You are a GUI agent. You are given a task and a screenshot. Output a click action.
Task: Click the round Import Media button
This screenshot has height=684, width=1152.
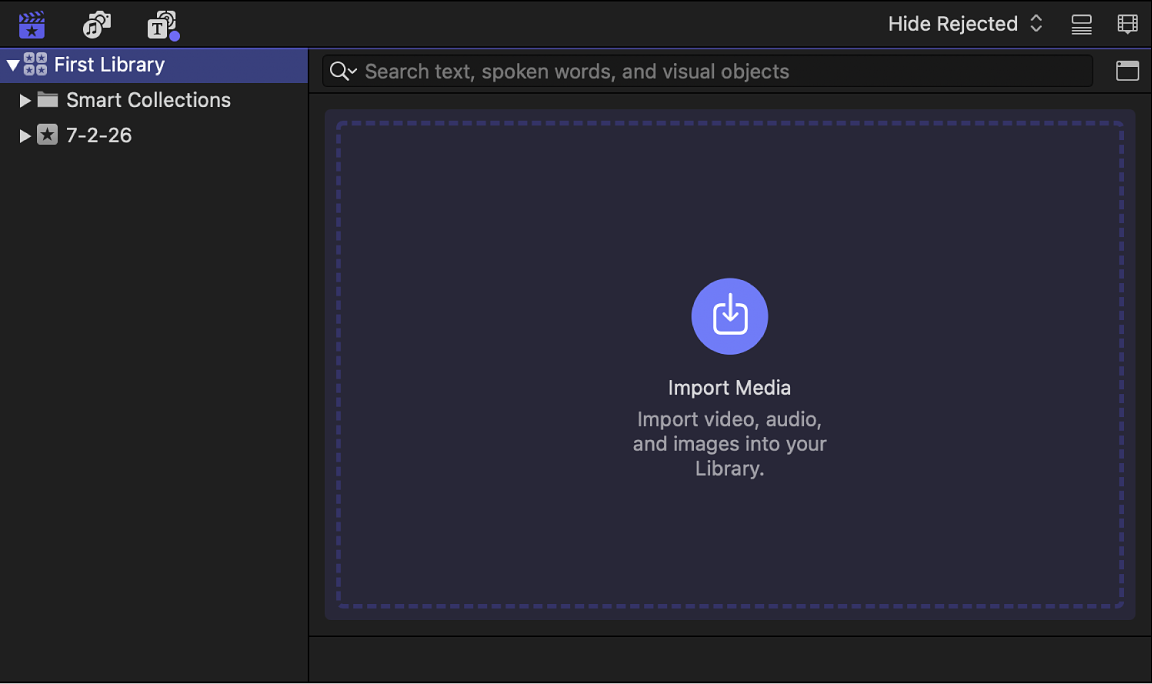point(730,317)
